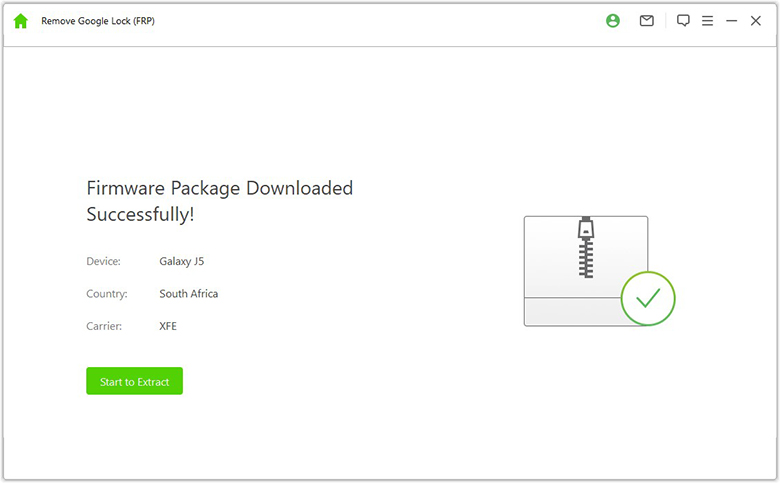780x483 pixels.
Task: Click the green checkmark badge
Action: [x=648, y=298]
